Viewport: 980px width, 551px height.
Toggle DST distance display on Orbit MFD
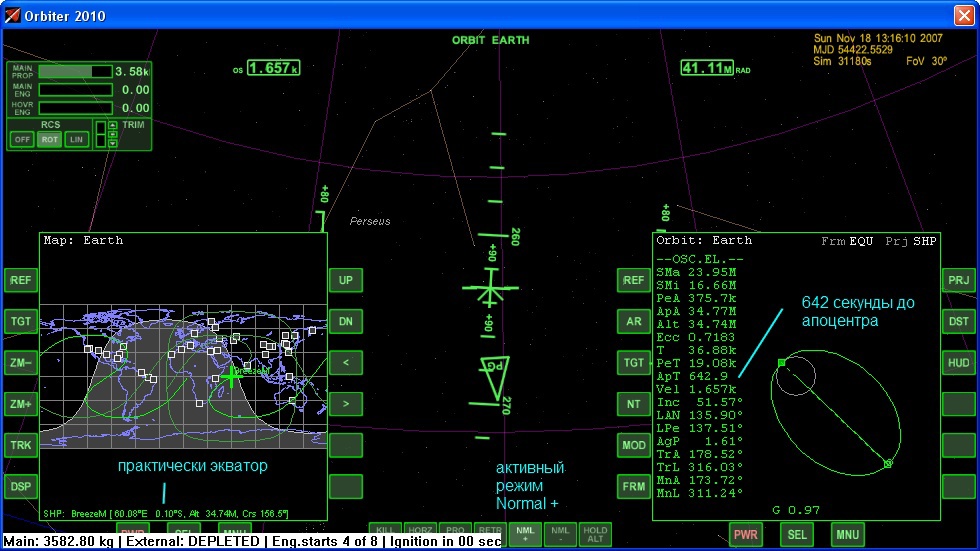[958, 321]
